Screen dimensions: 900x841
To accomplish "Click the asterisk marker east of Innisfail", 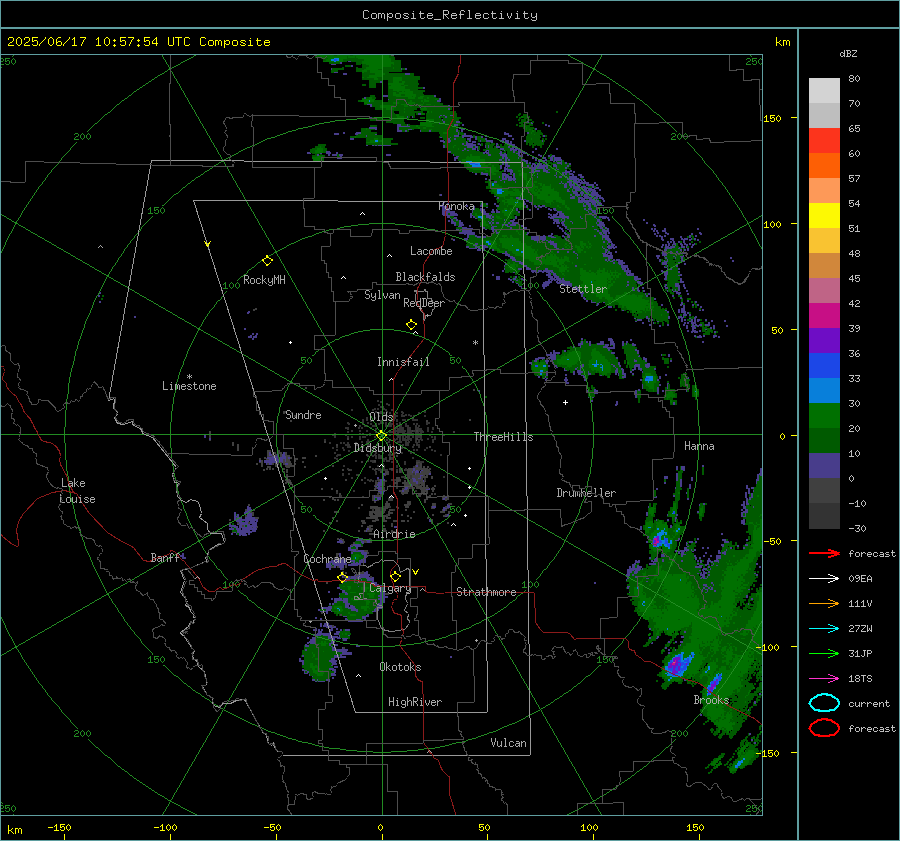I will point(475,343).
